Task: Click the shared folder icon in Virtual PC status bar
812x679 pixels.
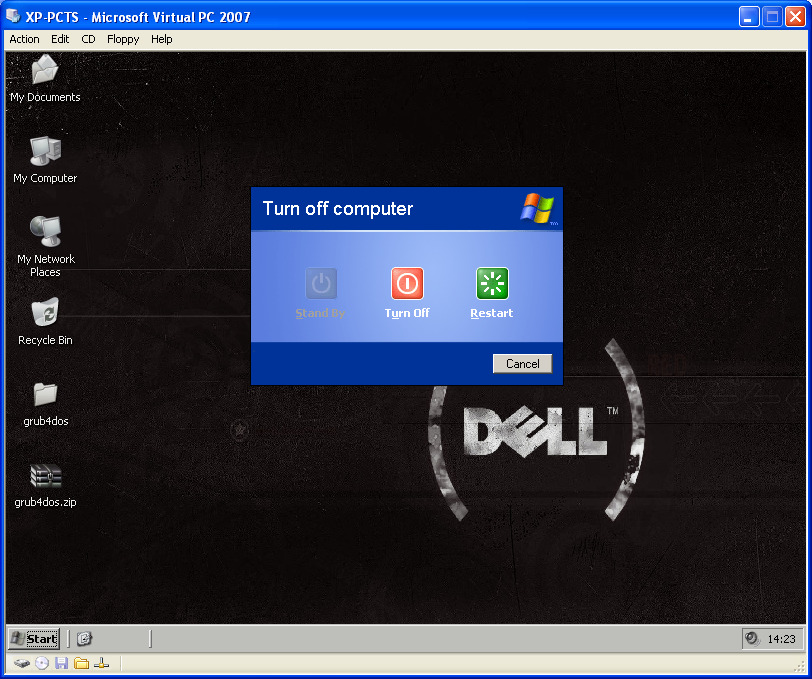Action: point(81,663)
